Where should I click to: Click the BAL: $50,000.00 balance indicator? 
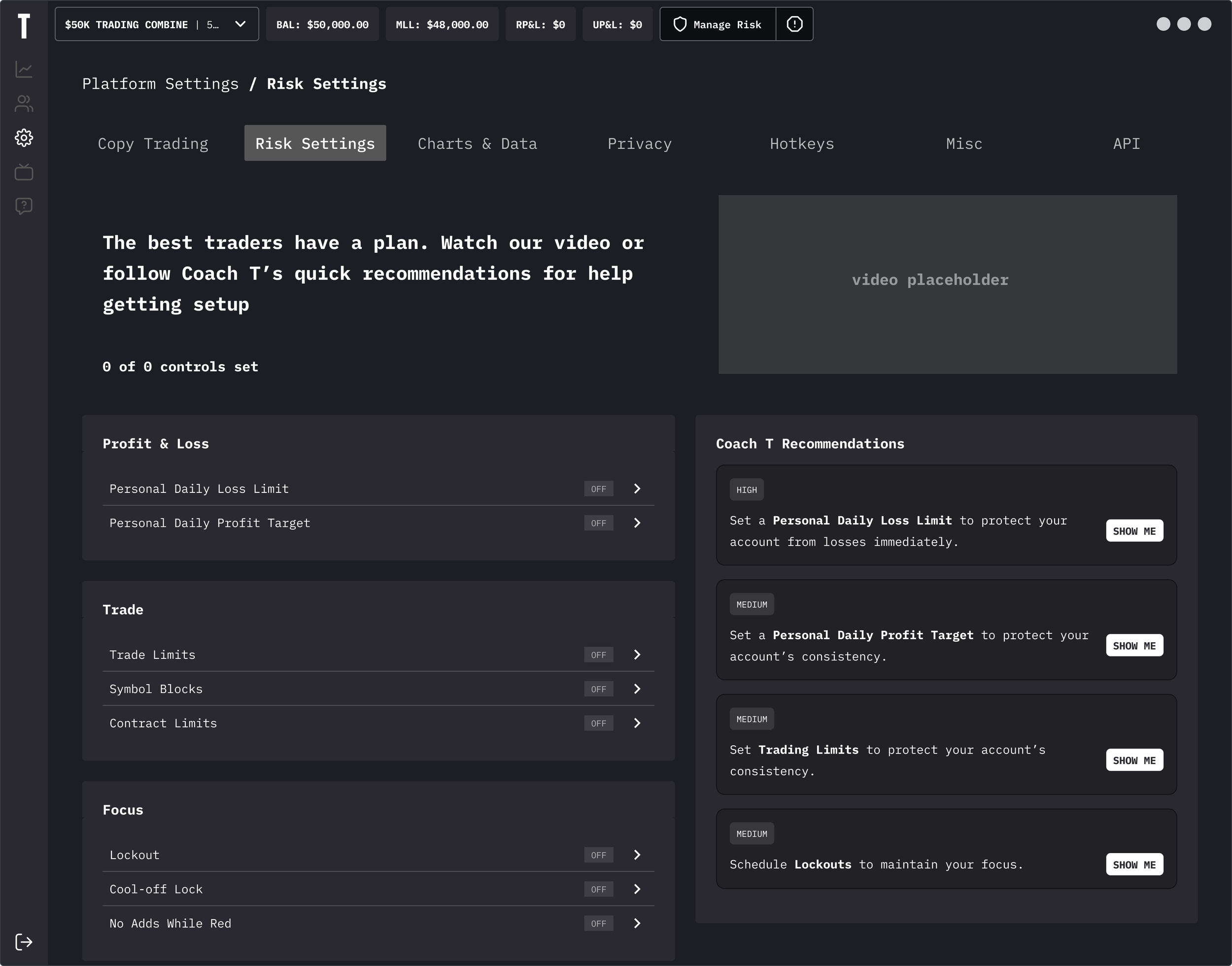[322, 24]
